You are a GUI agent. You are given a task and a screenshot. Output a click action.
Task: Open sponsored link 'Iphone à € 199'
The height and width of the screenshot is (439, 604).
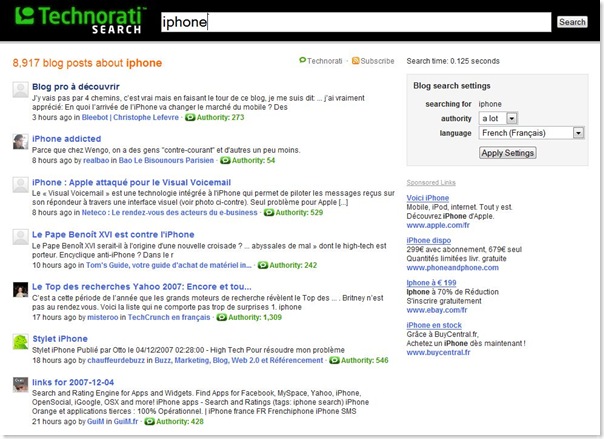431,283
